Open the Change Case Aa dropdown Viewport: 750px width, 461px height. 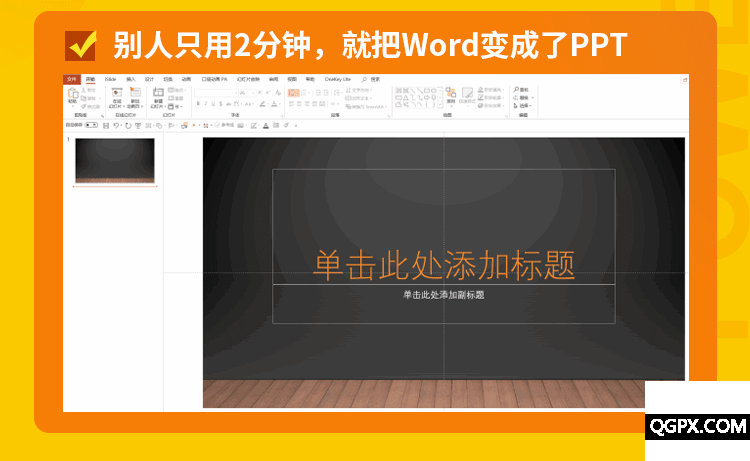point(249,103)
